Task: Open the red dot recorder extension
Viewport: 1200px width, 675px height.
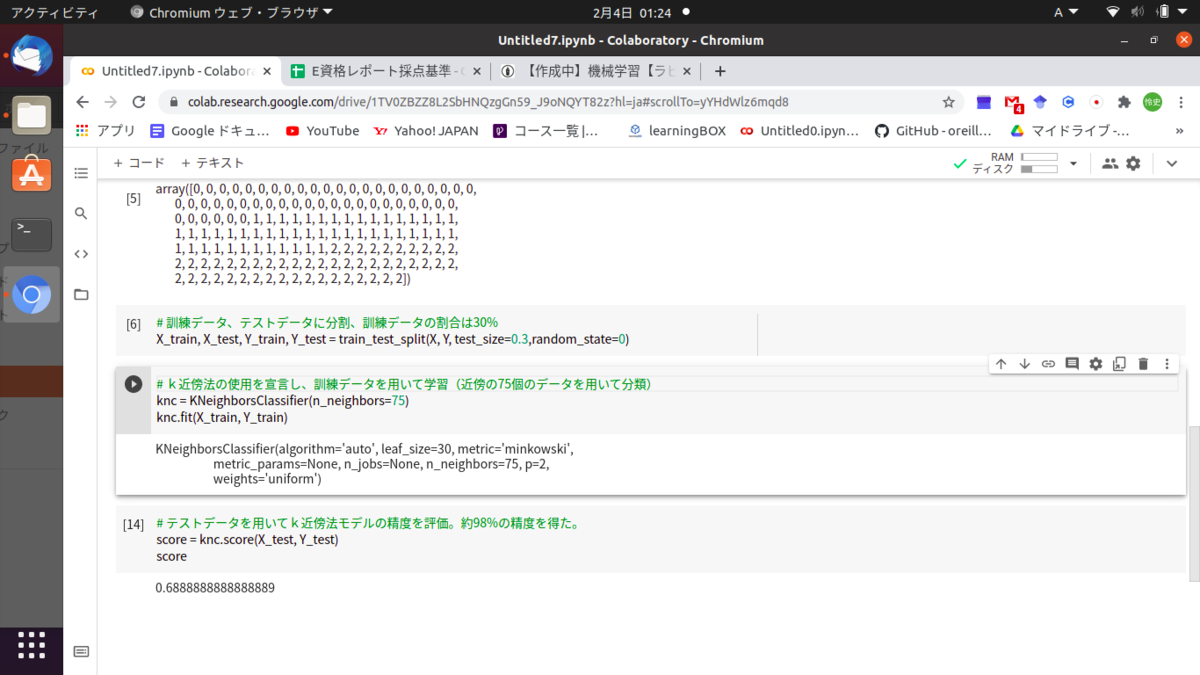Action: (x=1096, y=102)
